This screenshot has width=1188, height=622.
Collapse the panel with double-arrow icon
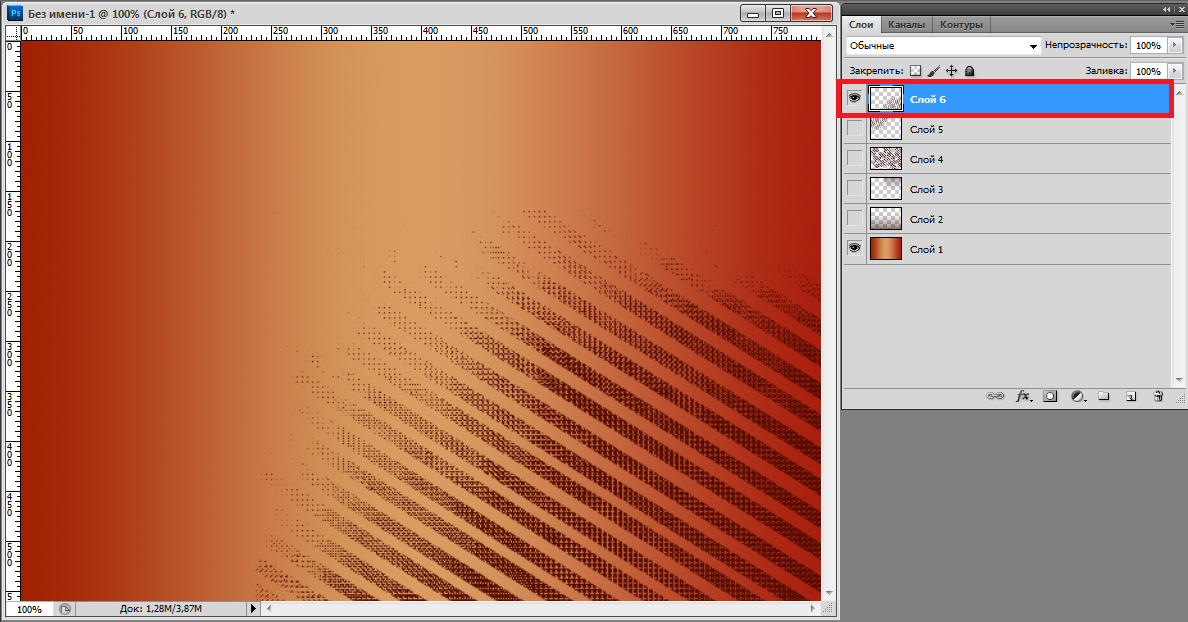coord(1167,9)
